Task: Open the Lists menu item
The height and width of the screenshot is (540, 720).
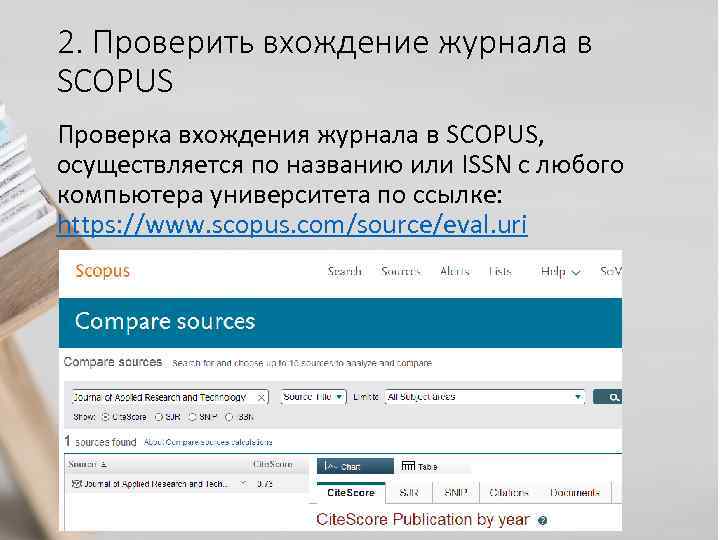Action: tap(500, 271)
